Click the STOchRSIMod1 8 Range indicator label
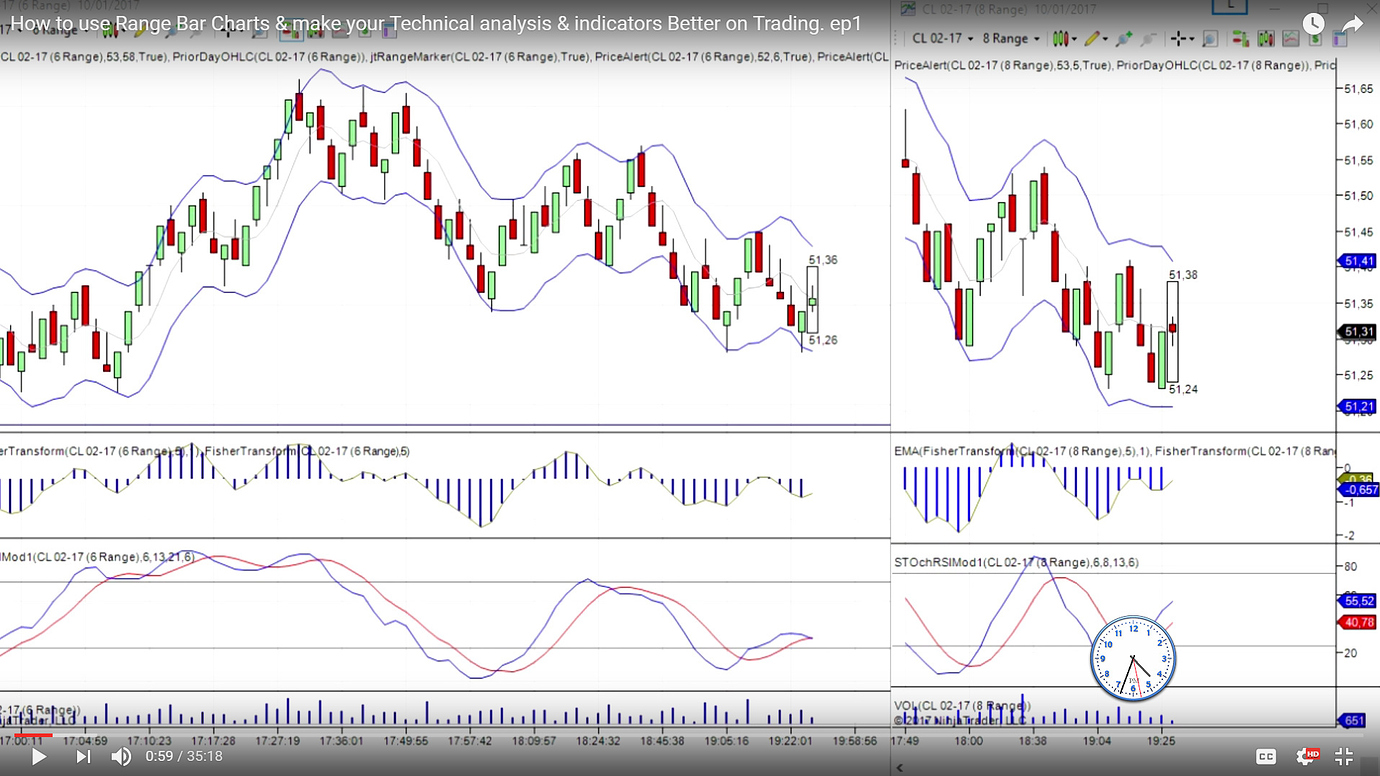The image size is (1380, 776). [x=1016, y=562]
